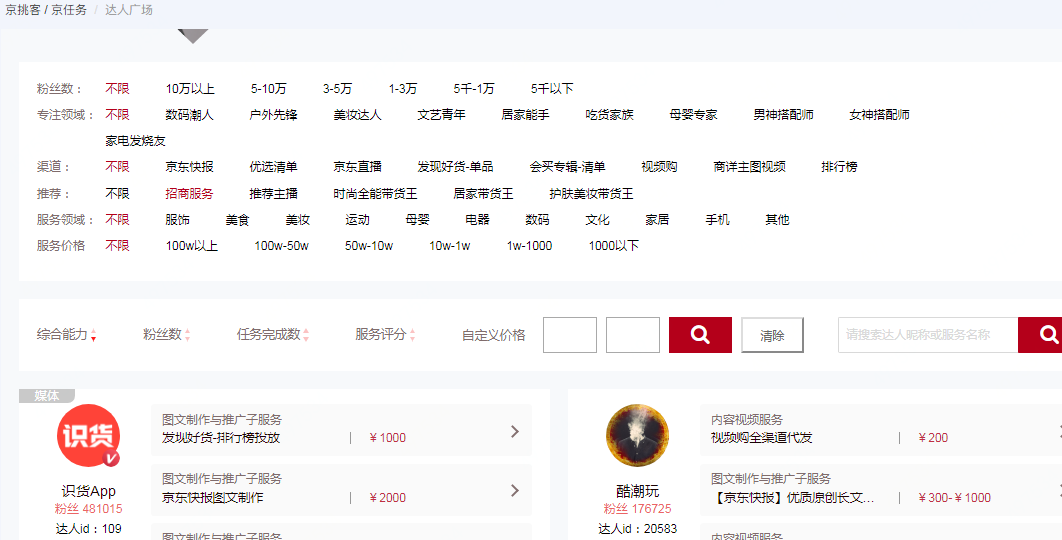Choose 10w-1w service price

point(450,246)
